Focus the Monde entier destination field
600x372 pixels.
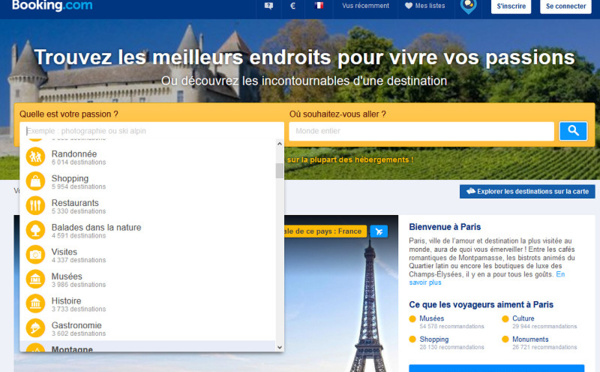(x=421, y=131)
